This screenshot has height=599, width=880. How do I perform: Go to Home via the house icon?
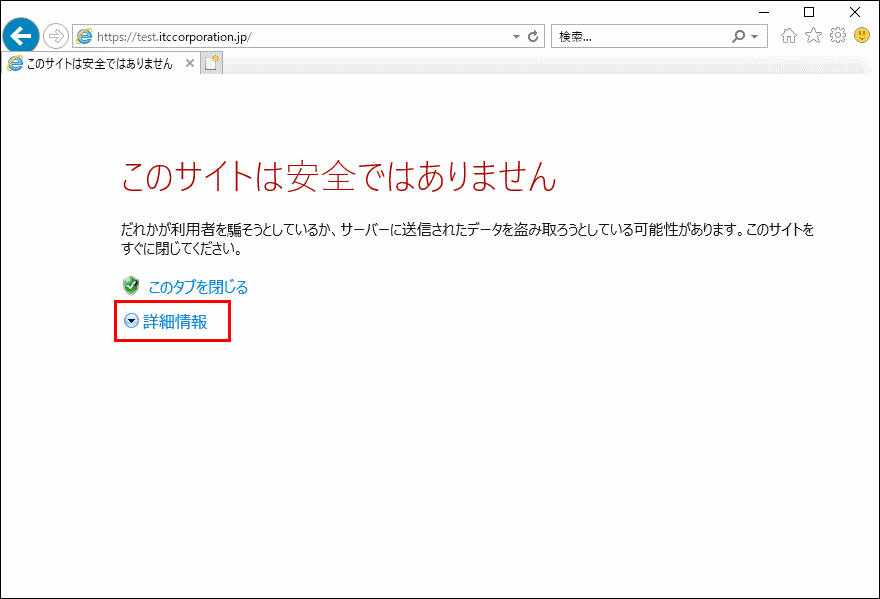pyautogui.click(x=789, y=36)
